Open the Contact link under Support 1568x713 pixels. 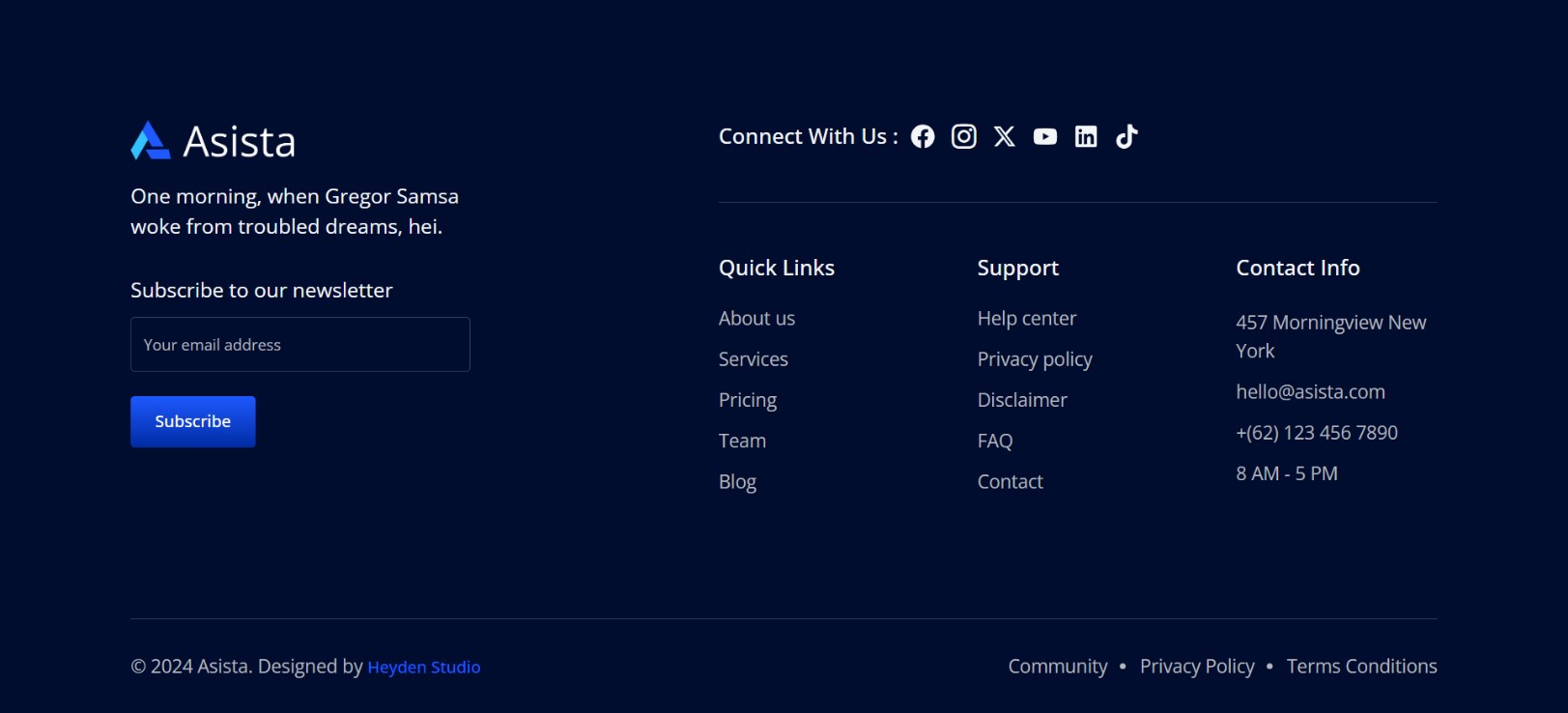pyautogui.click(x=1010, y=481)
